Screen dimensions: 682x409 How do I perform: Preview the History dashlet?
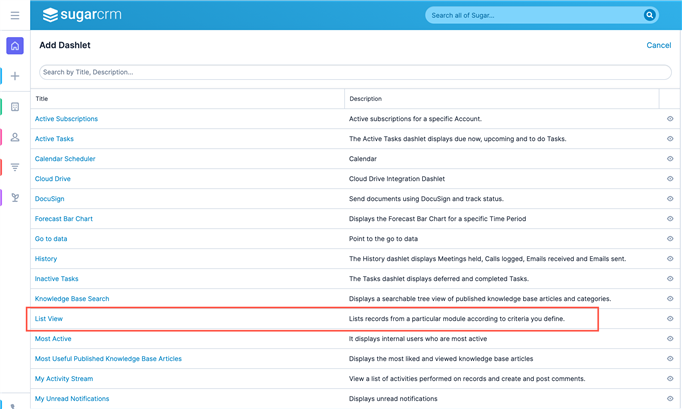click(x=670, y=259)
